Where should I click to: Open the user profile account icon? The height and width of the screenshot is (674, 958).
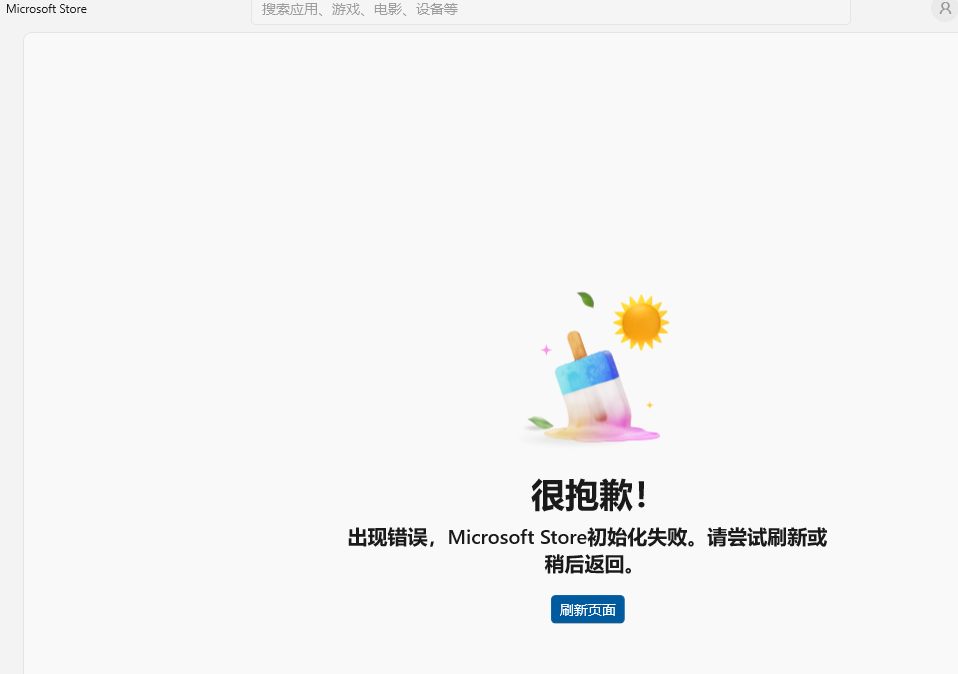click(x=945, y=9)
